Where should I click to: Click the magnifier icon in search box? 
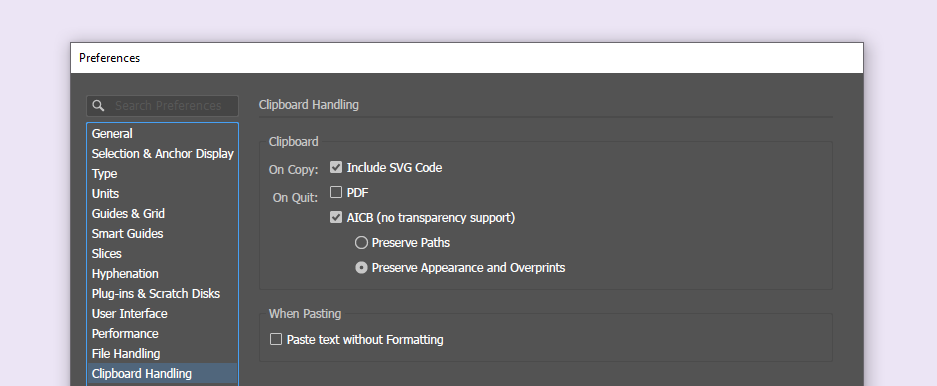(x=99, y=106)
